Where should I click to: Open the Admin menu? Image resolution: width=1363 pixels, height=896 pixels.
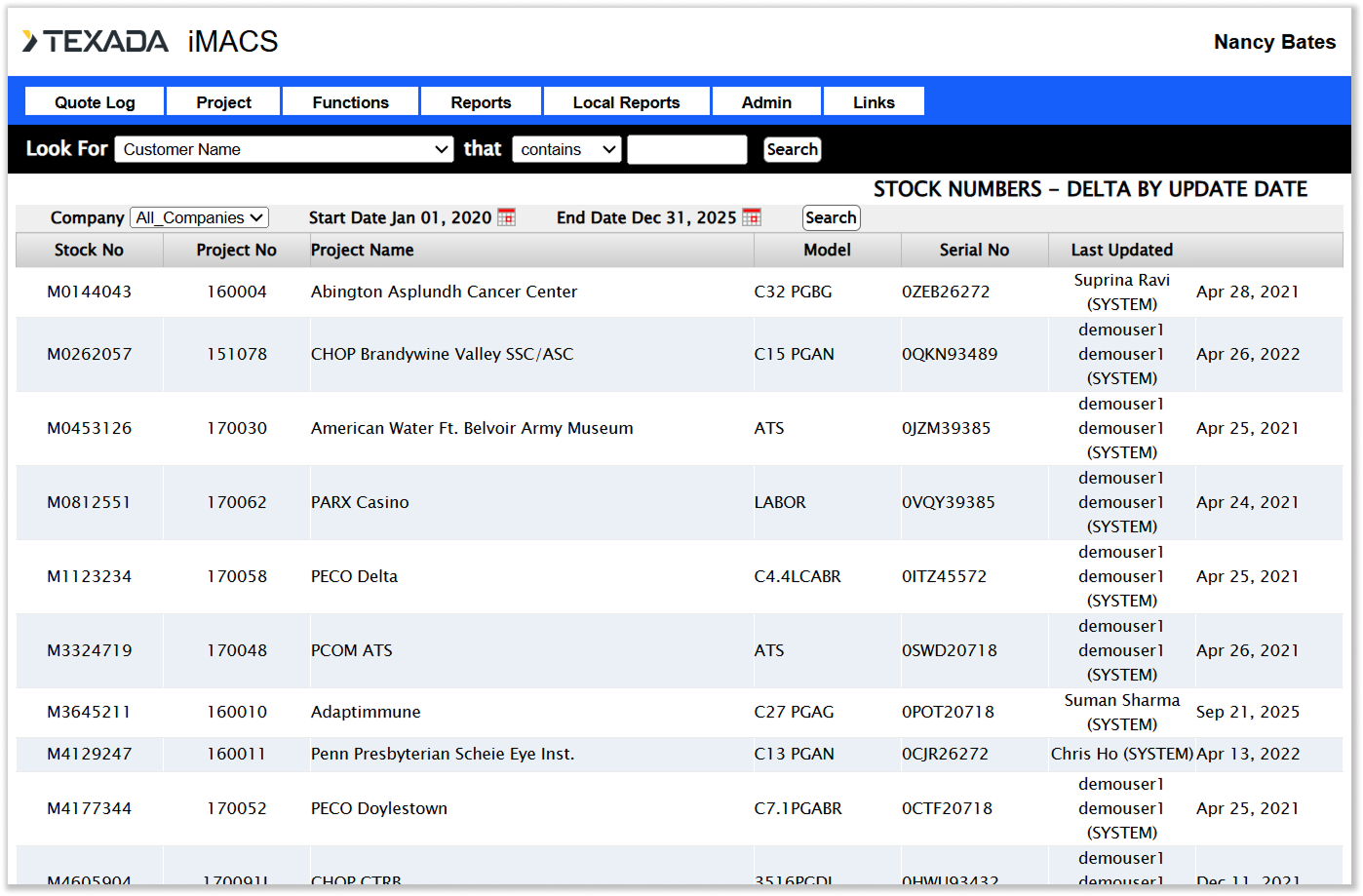tap(766, 102)
